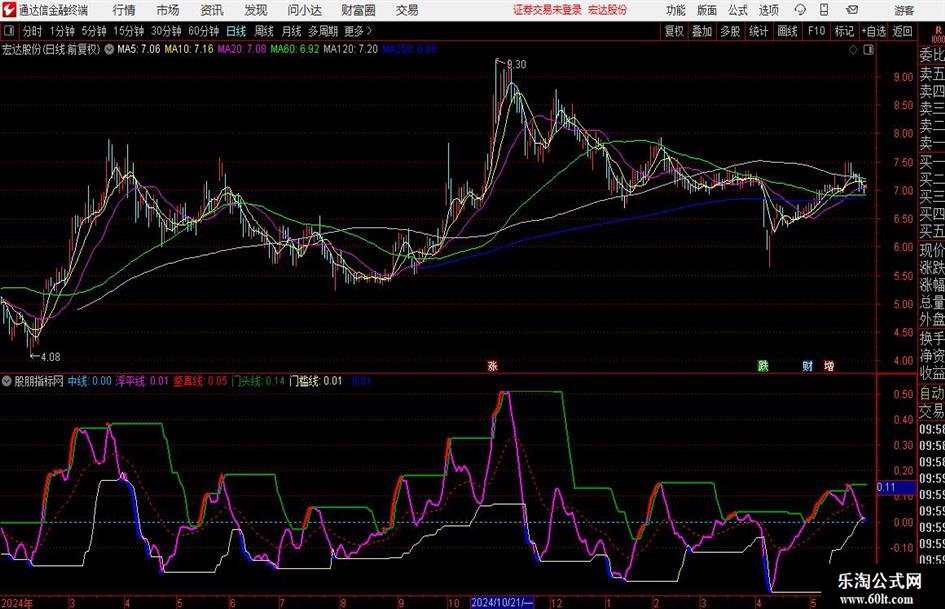945x609 pixels.
Task: Open the 资讯 menu
Action: click(x=212, y=10)
